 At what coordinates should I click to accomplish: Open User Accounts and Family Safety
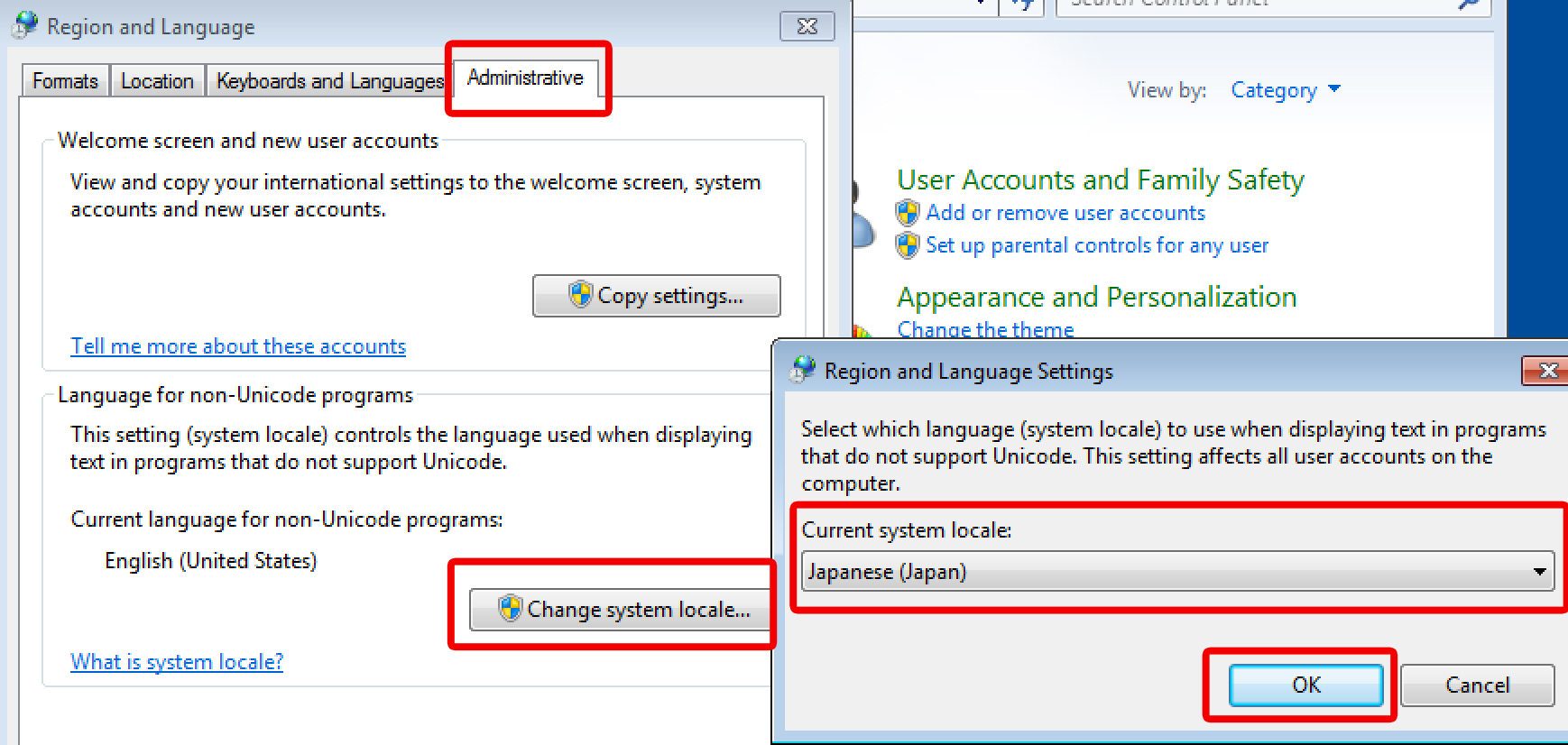1100,179
